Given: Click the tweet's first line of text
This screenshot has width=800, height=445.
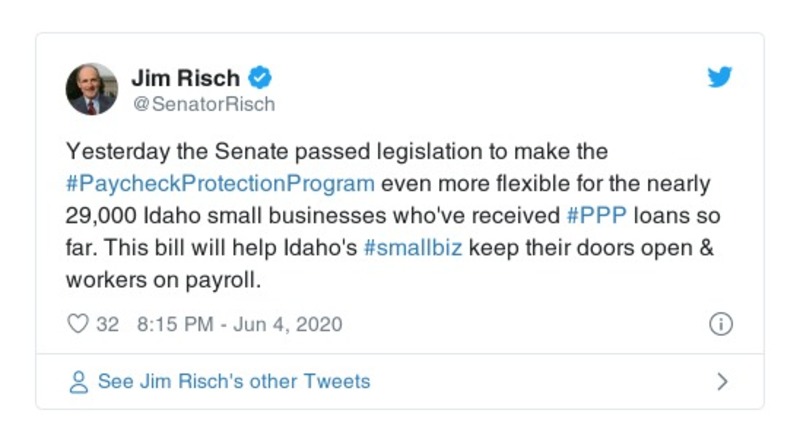Looking at the screenshot, I should click(336, 152).
